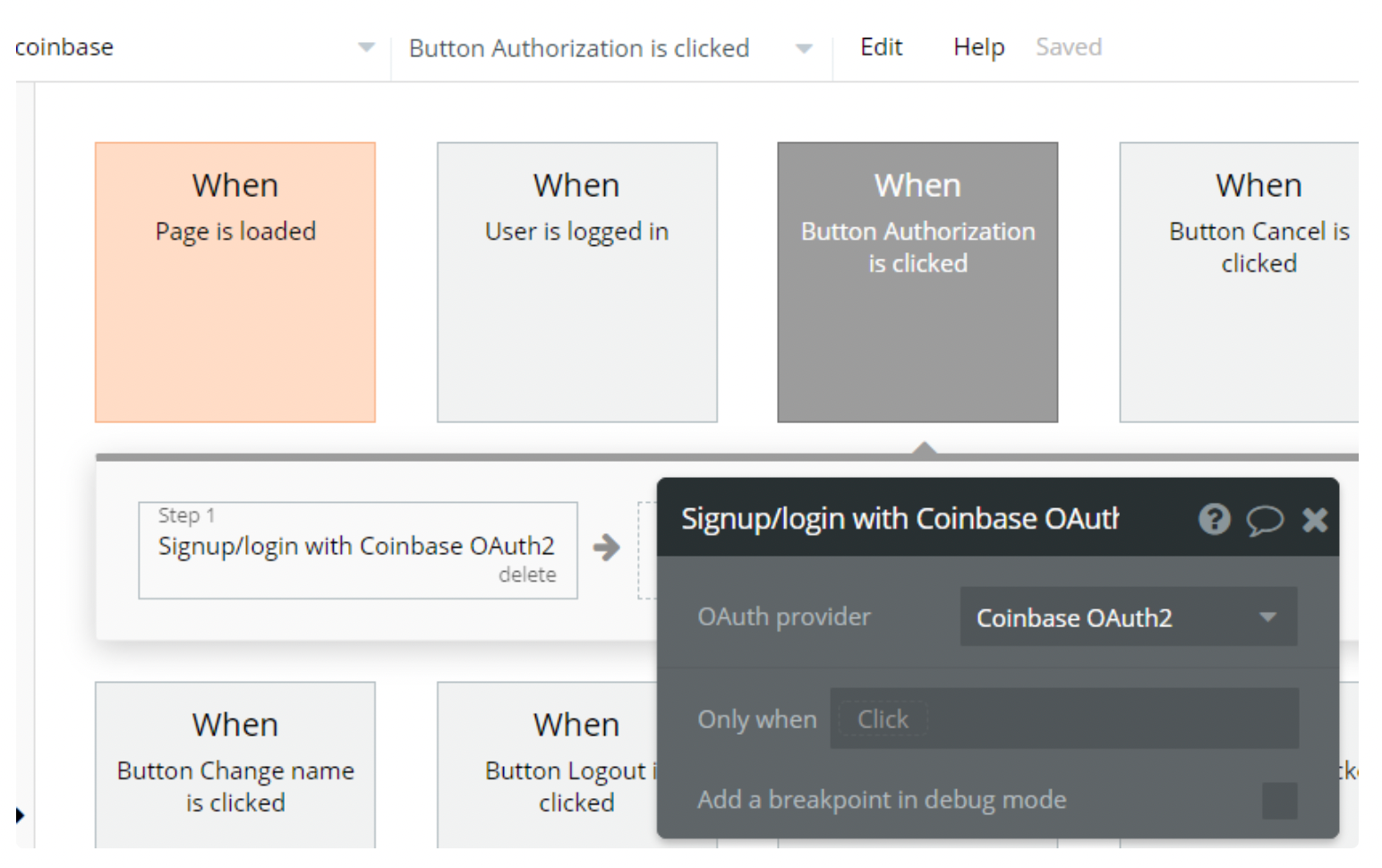1382x868 pixels.
Task: Open the OAuth provider Coinbase OAuth2 dropdown
Action: [1128, 617]
